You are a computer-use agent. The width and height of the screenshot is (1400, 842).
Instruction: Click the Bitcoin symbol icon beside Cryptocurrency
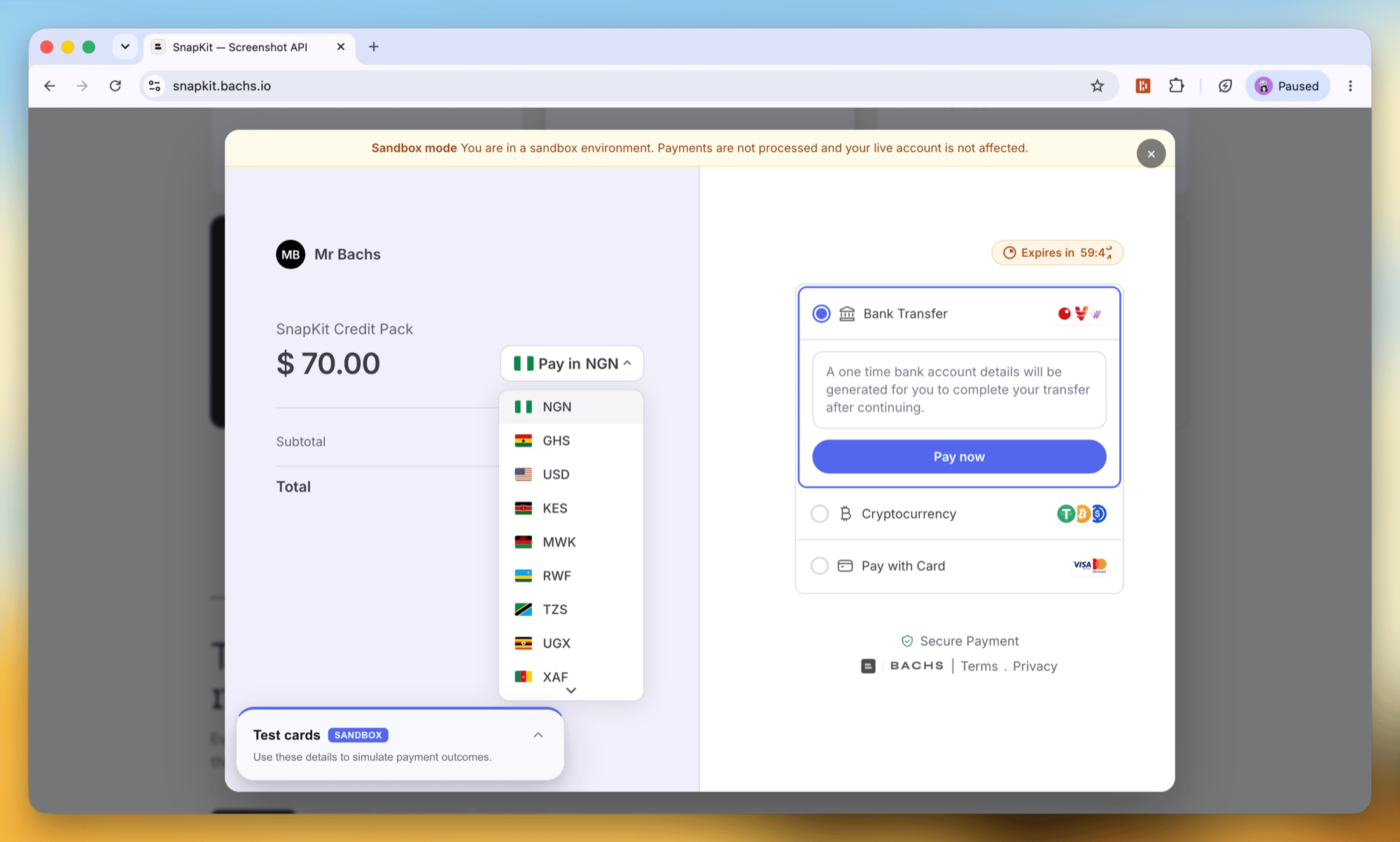846,514
